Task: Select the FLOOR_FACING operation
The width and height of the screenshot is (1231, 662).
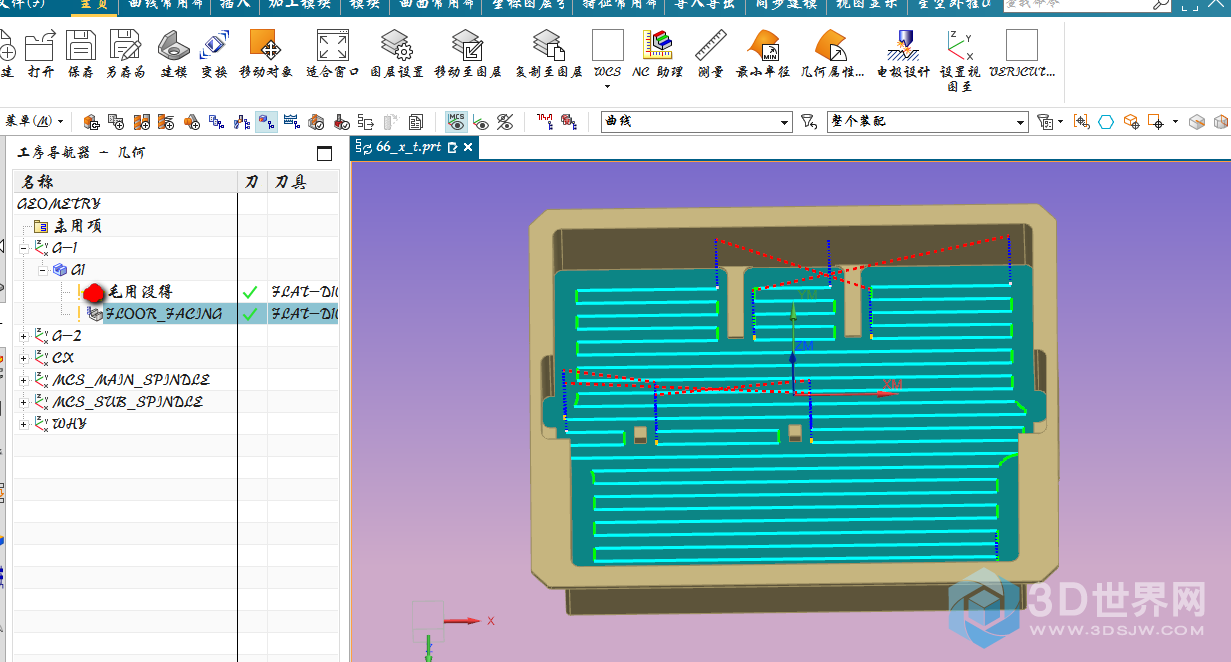Action: pos(164,314)
